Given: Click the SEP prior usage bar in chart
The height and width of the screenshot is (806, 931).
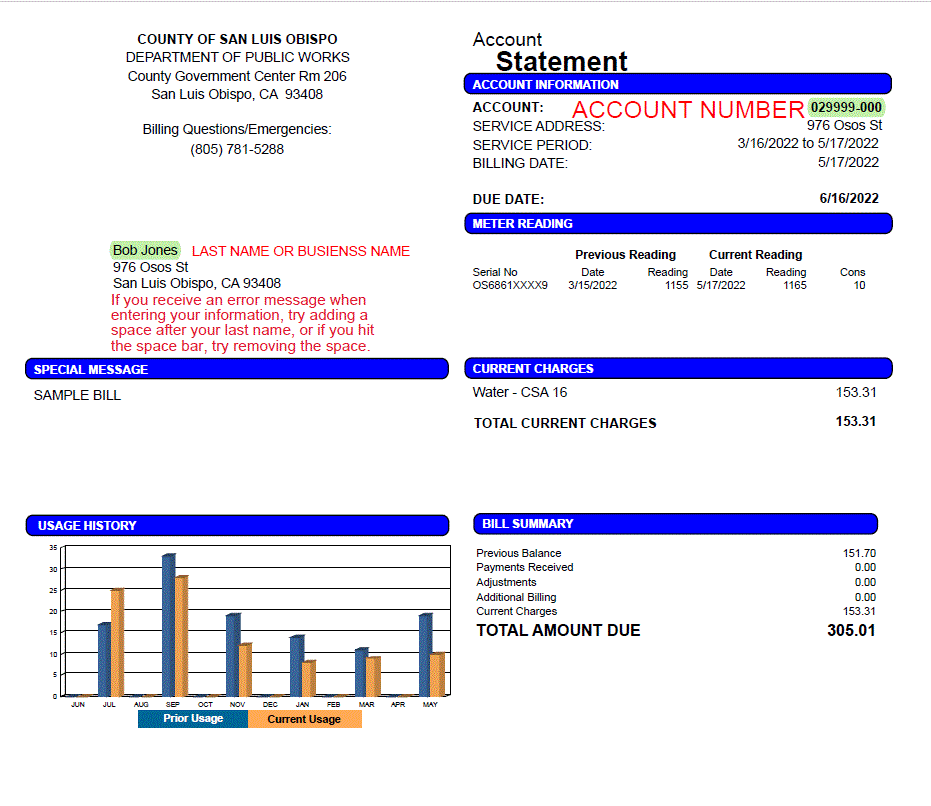Looking at the screenshot, I should (x=168, y=625).
